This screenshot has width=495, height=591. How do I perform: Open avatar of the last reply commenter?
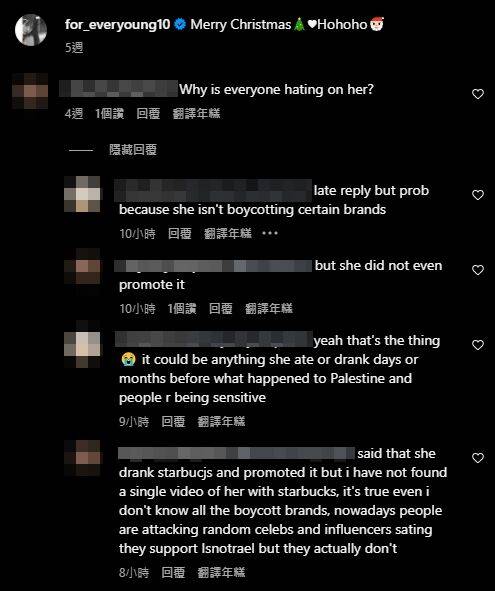click(x=82, y=458)
